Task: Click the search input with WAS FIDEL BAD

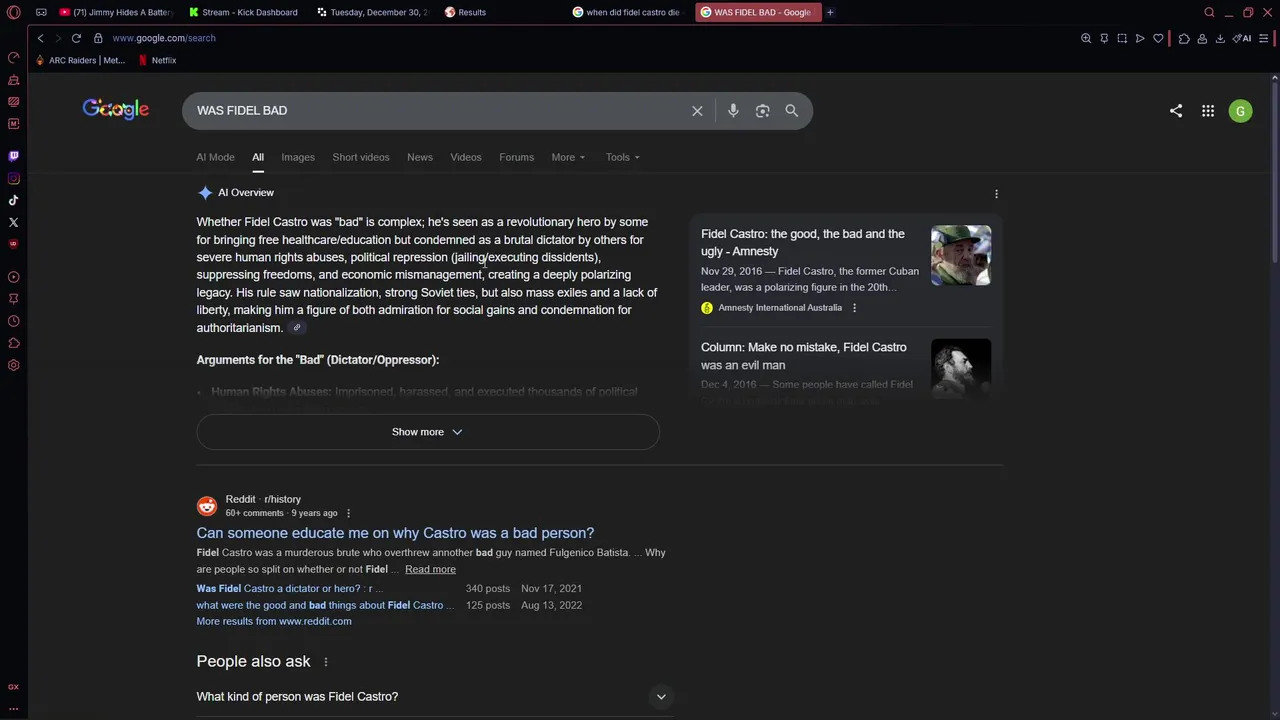Action: (x=435, y=111)
